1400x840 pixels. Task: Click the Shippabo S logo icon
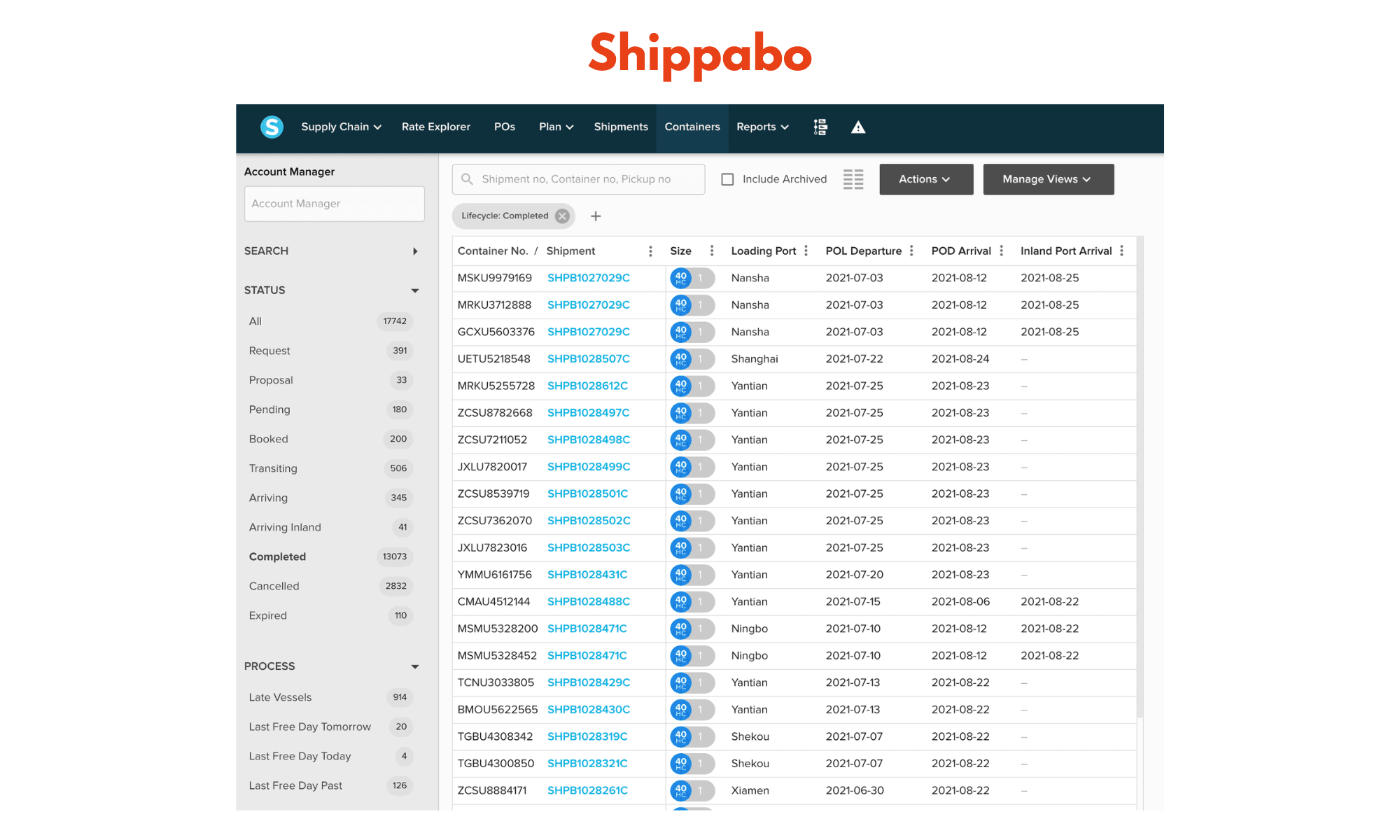tap(272, 127)
